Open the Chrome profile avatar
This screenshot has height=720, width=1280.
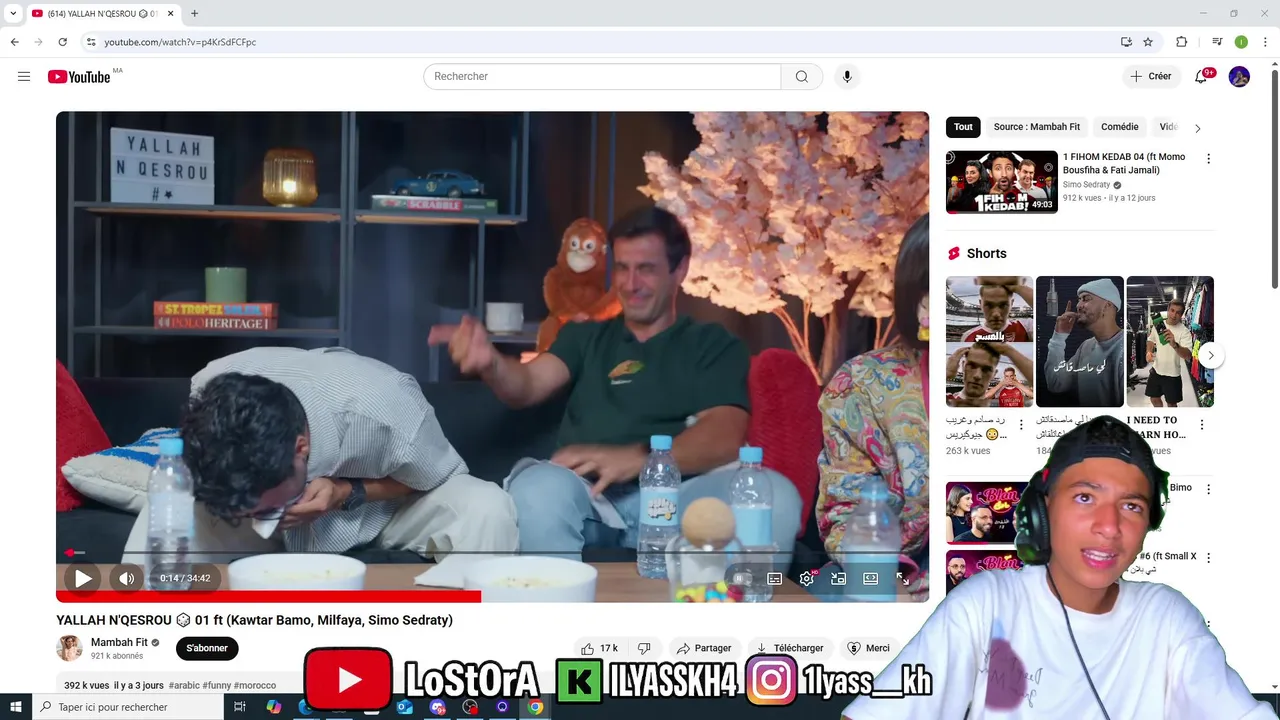pos(1241,42)
